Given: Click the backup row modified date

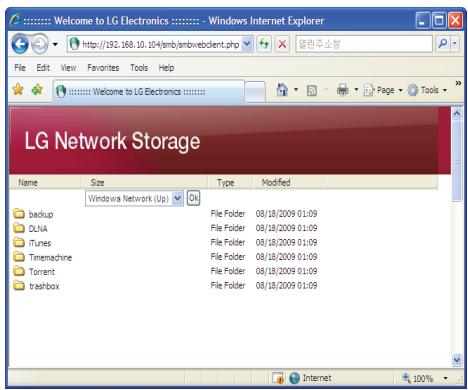Looking at the screenshot, I should tap(286, 214).
